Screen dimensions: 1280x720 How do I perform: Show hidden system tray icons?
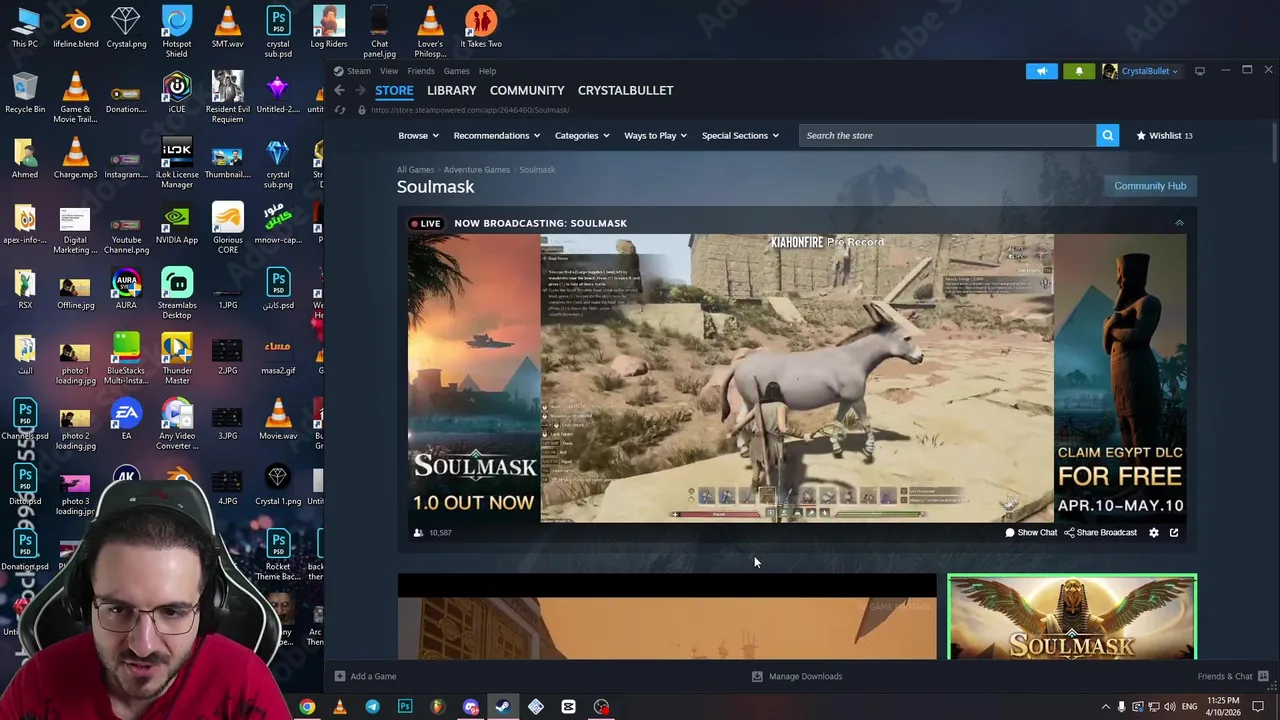pos(1105,707)
